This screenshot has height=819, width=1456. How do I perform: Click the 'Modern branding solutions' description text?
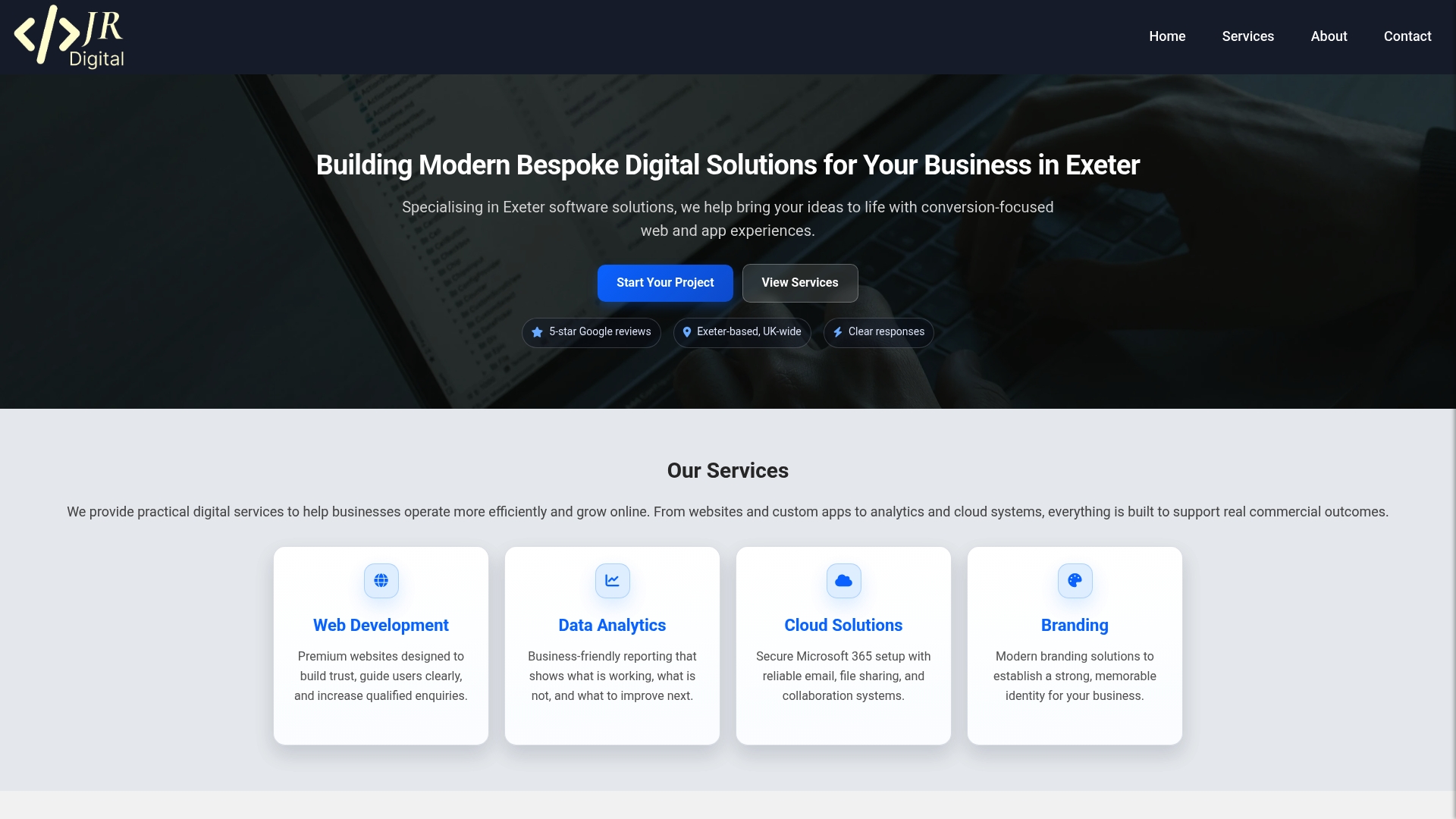pos(1075,676)
